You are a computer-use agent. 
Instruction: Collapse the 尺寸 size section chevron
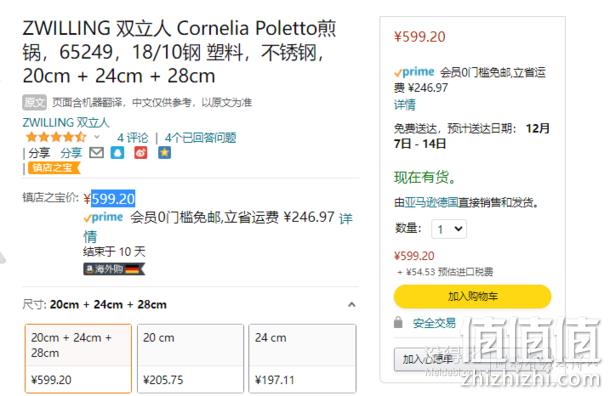(352, 305)
